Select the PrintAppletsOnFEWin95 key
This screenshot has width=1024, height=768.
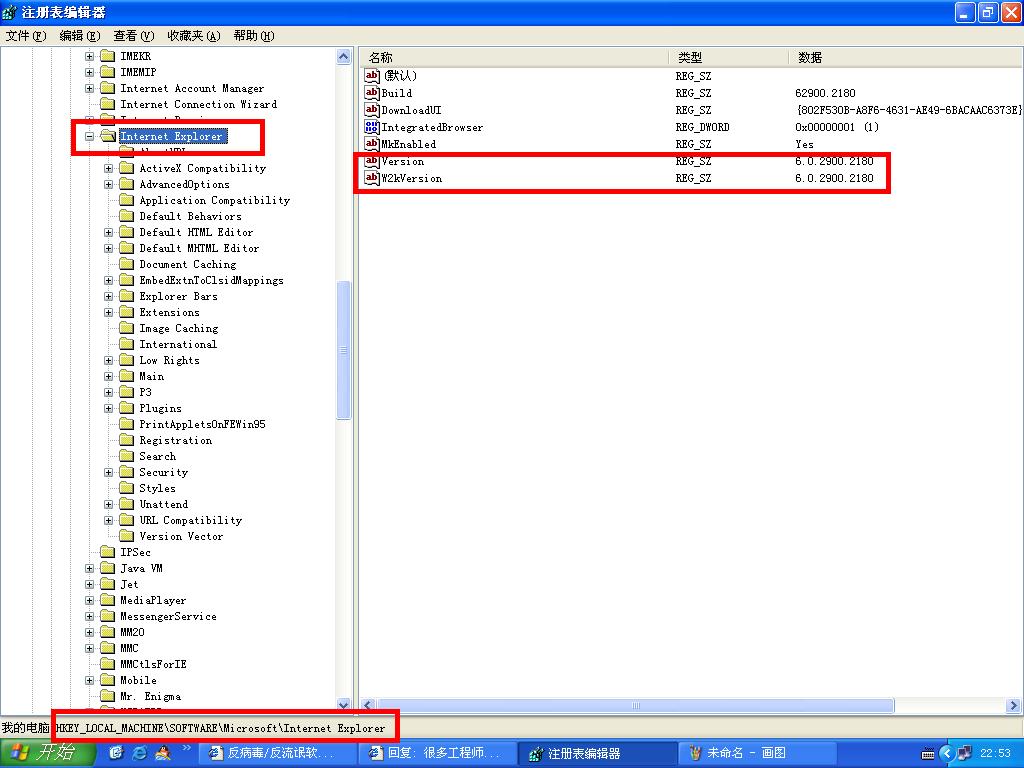(202, 424)
